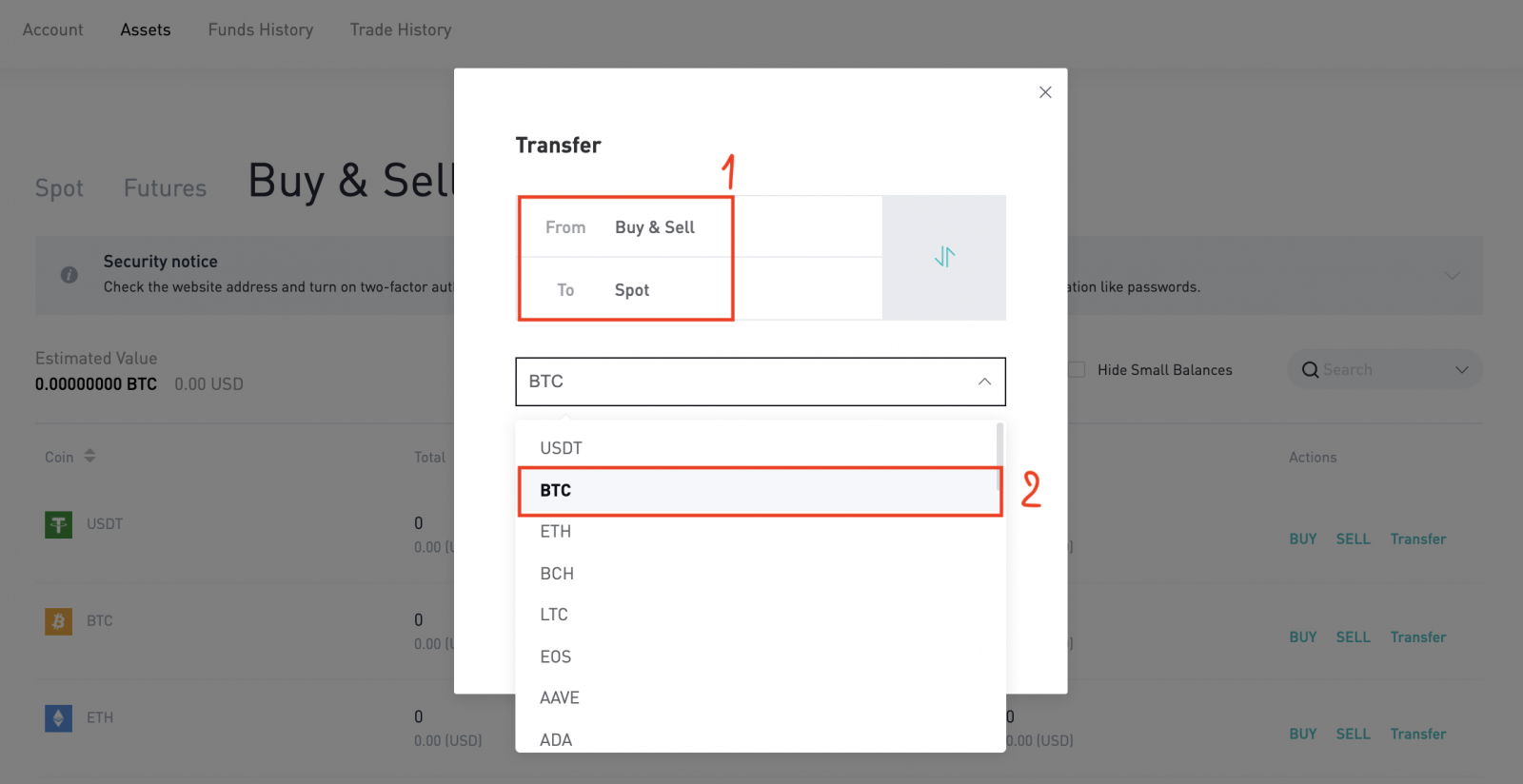The image size is (1523, 784).
Task: Click Transfer link for the BTC row
Action: [x=1418, y=637]
